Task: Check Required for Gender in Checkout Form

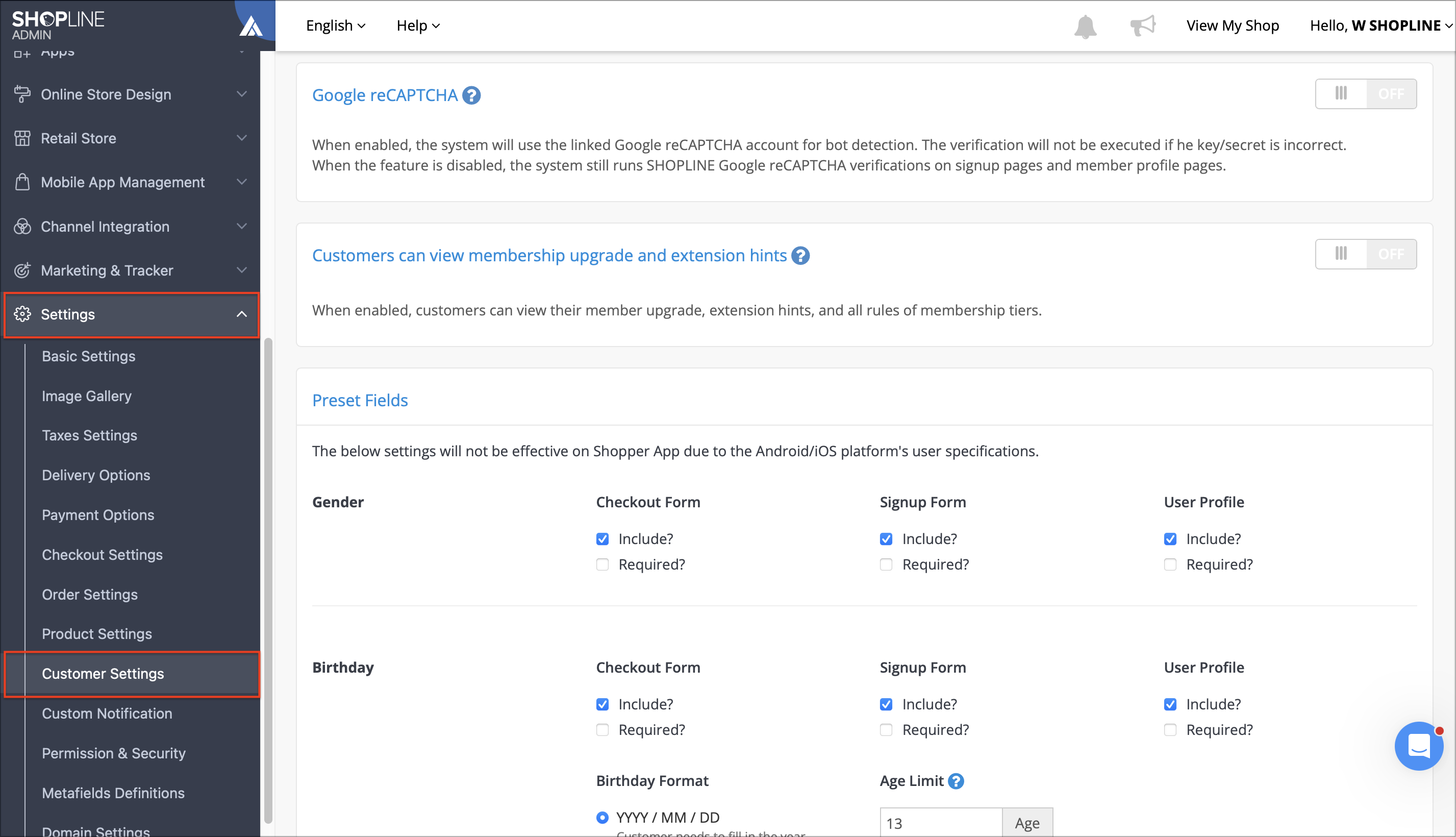Action: [x=602, y=564]
